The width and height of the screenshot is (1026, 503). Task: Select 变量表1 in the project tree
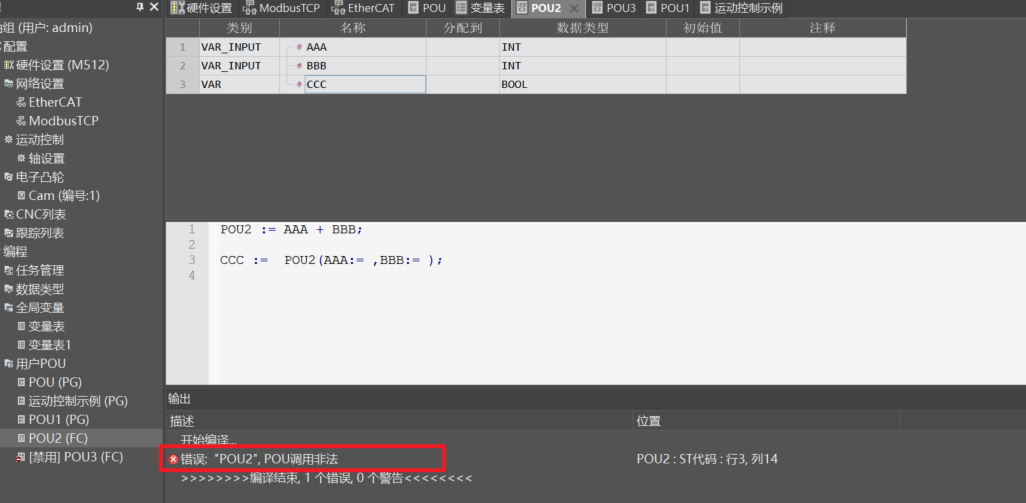click(x=49, y=345)
